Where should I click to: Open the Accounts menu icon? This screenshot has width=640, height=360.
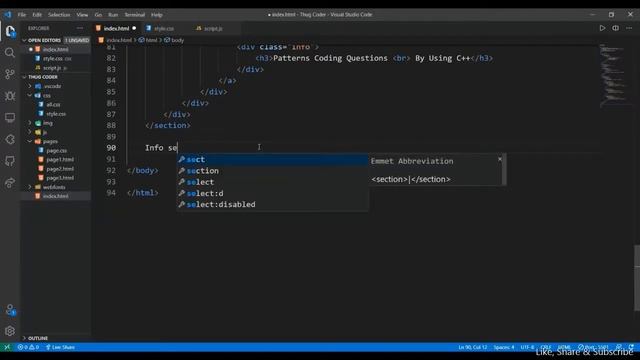(10, 310)
